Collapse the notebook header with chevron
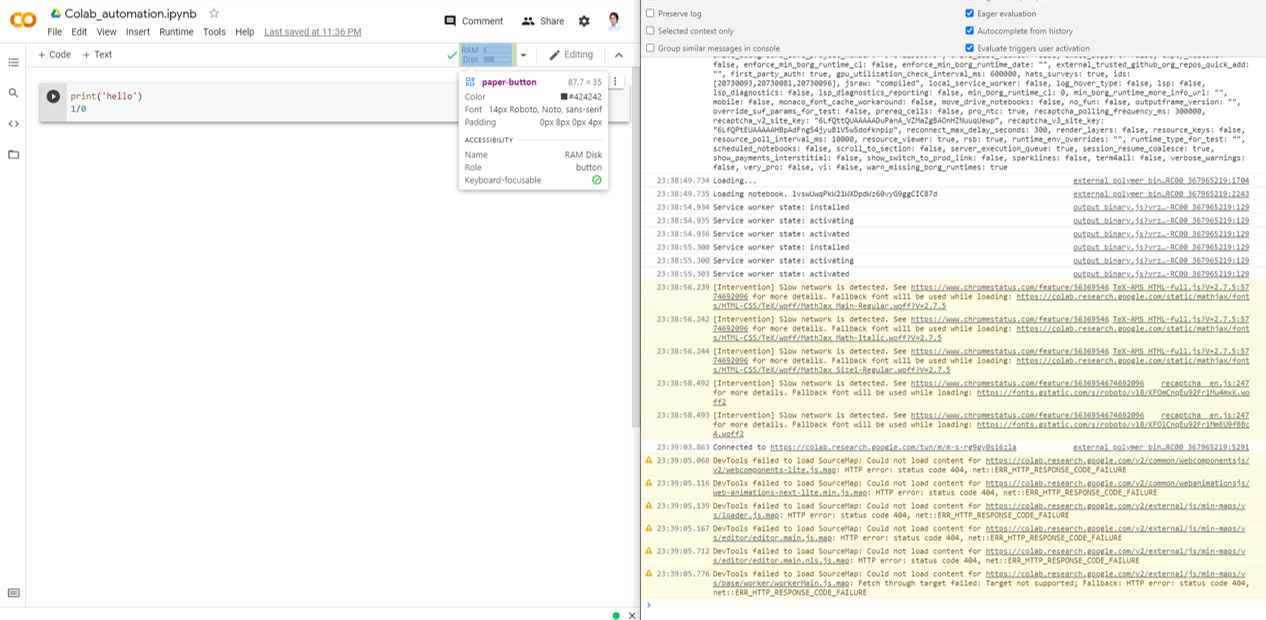Viewport: 1266px width, 620px height. 619,55
